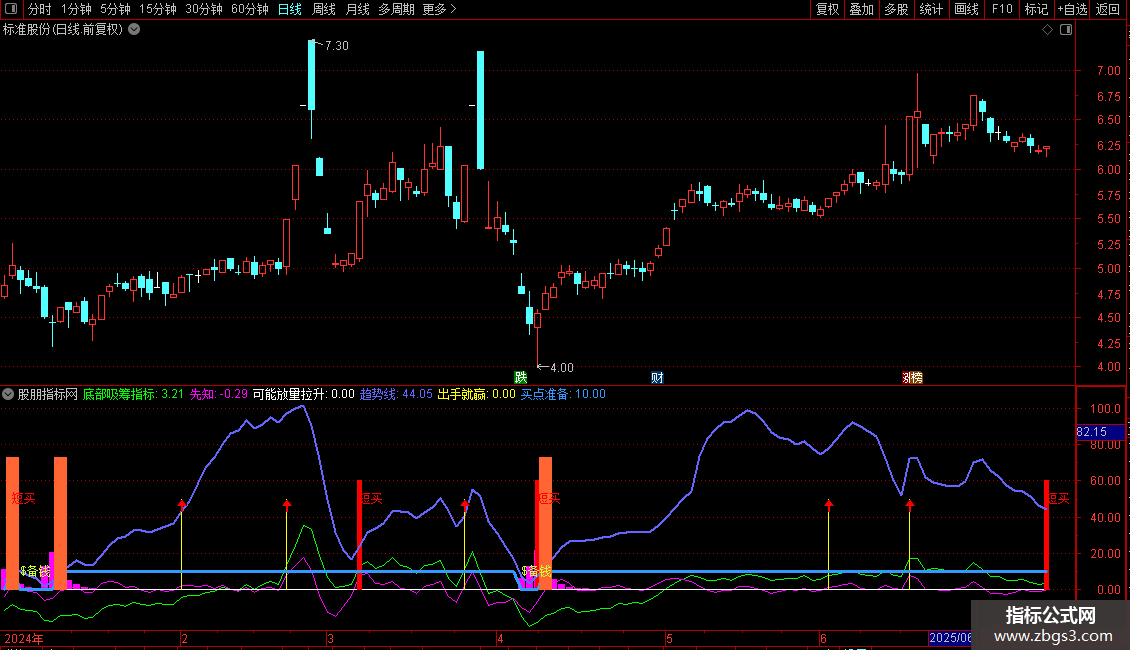Click the 股朋指标网 indicator name
The image size is (1130, 650).
(x=48, y=394)
